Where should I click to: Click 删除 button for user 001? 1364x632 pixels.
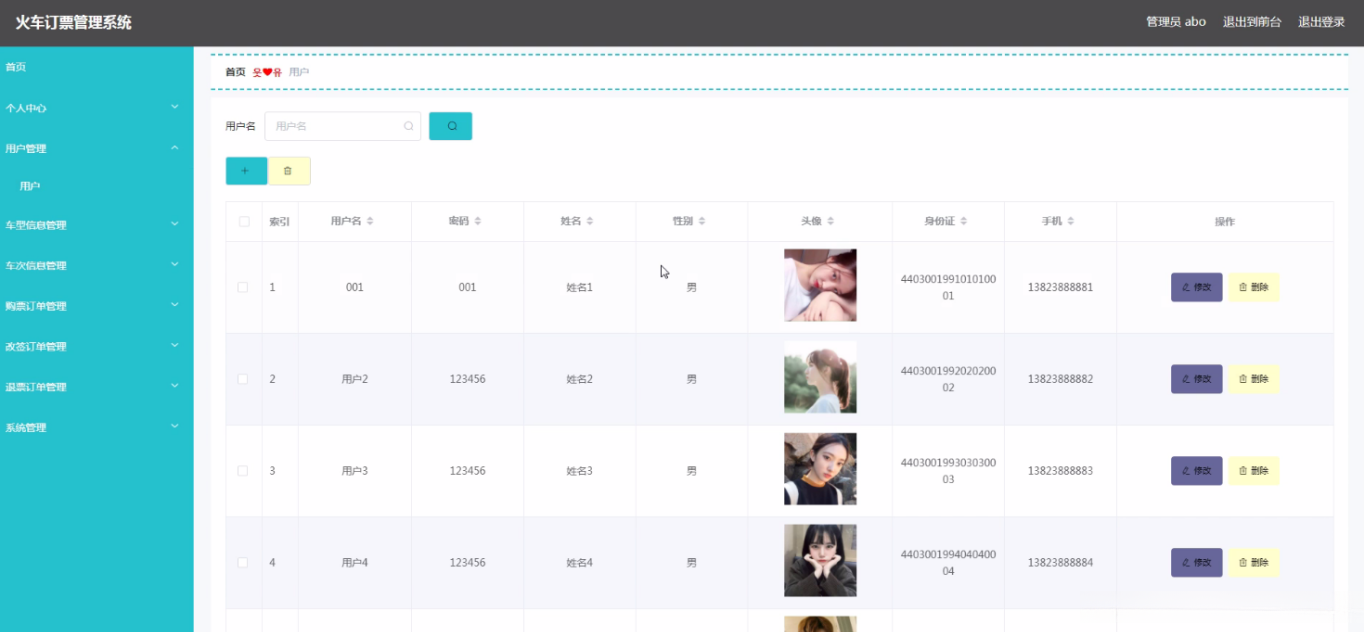1253,287
